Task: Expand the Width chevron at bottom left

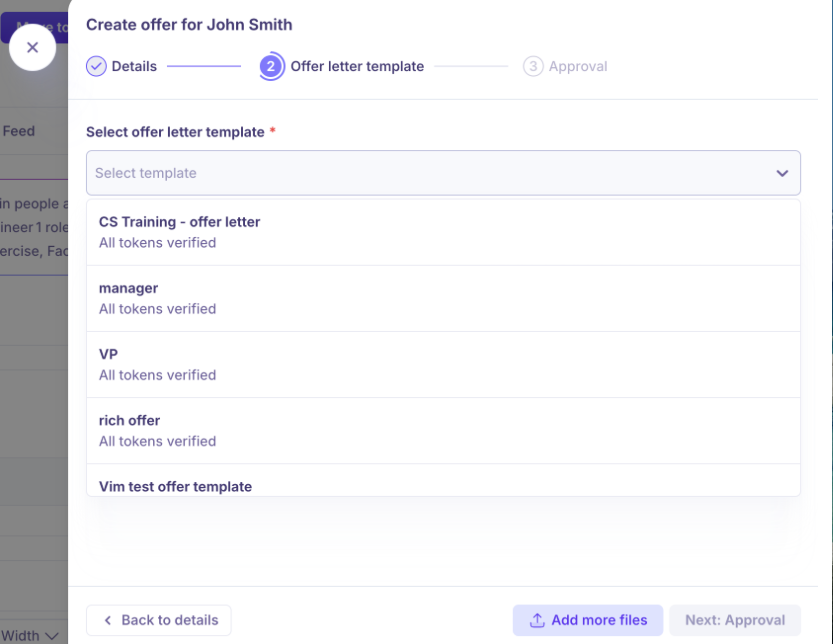Action: pos(52,636)
